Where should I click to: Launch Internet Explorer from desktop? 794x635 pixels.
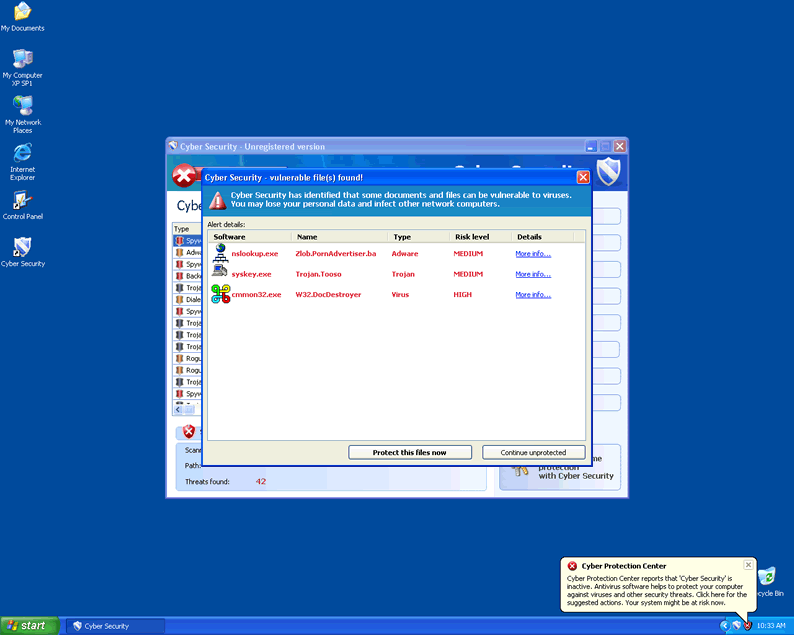(x=22, y=153)
